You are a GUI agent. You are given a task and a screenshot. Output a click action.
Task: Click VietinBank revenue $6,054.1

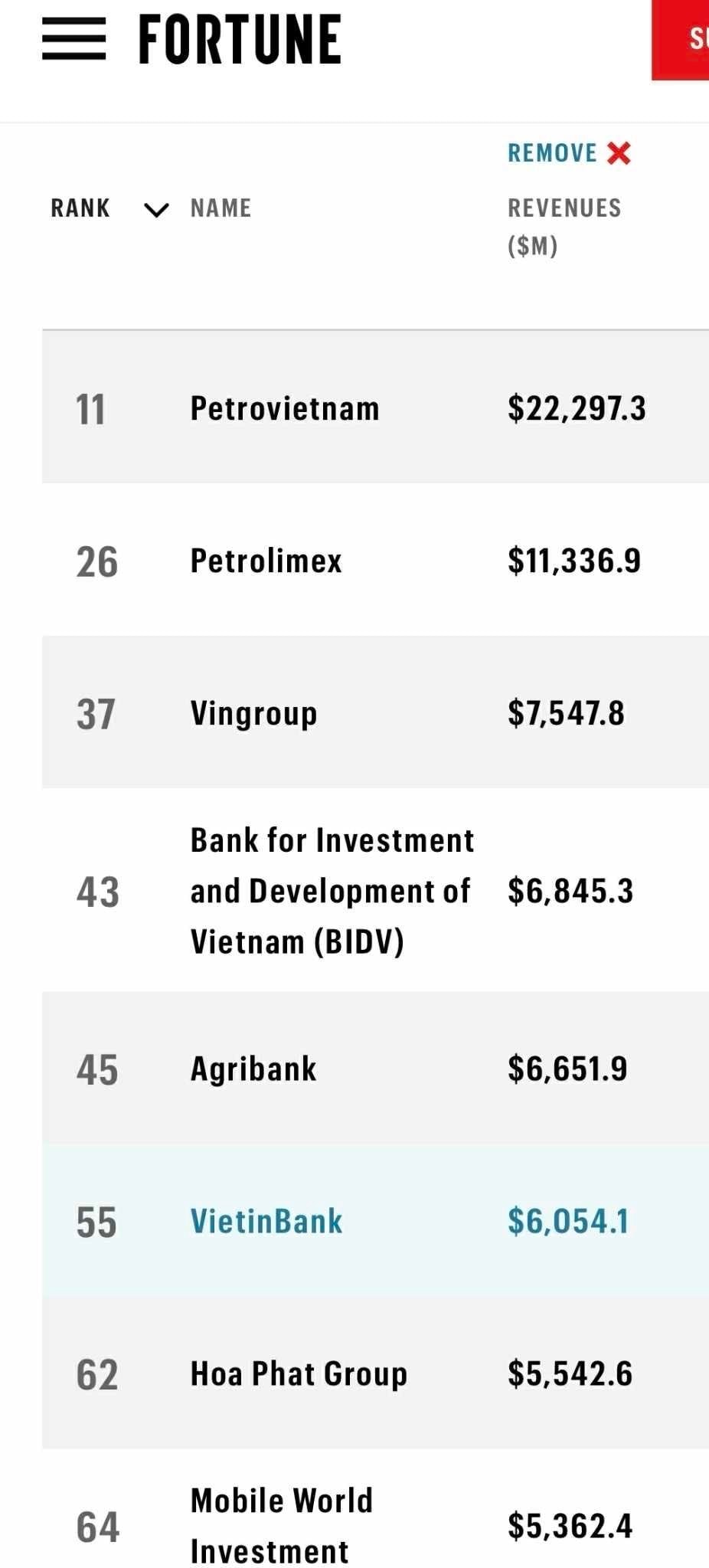(x=567, y=1221)
